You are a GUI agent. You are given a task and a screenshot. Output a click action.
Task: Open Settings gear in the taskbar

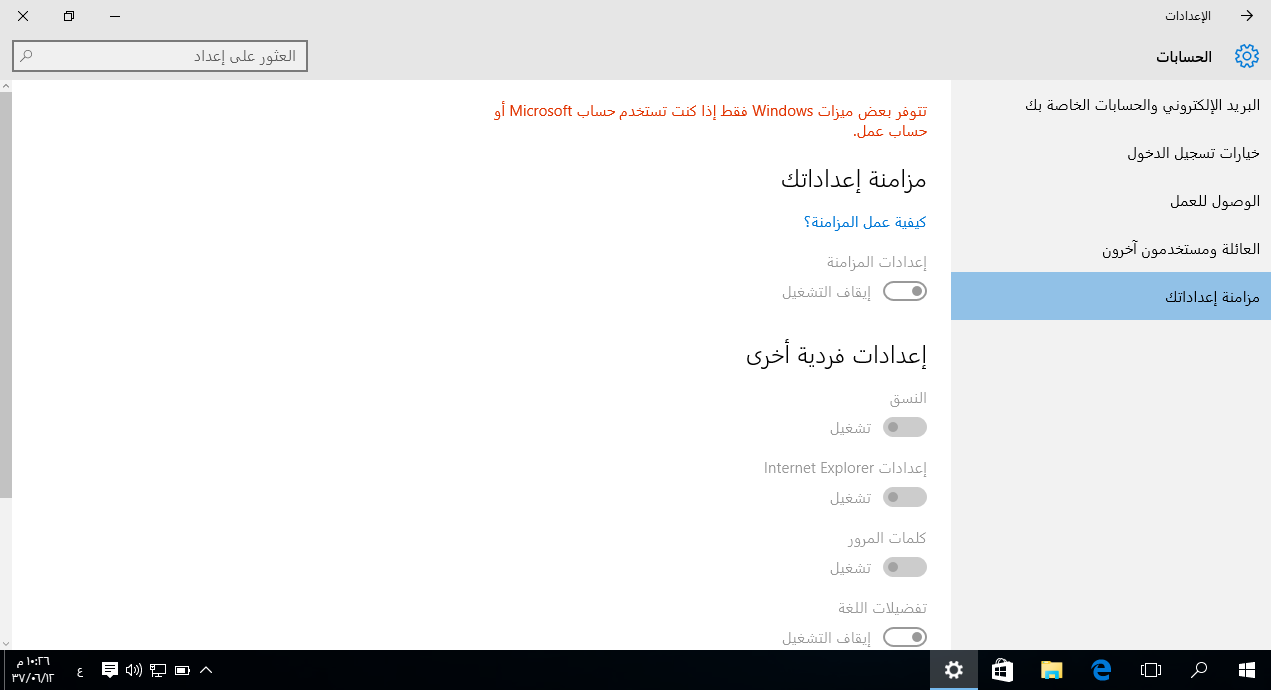[x=954, y=670]
